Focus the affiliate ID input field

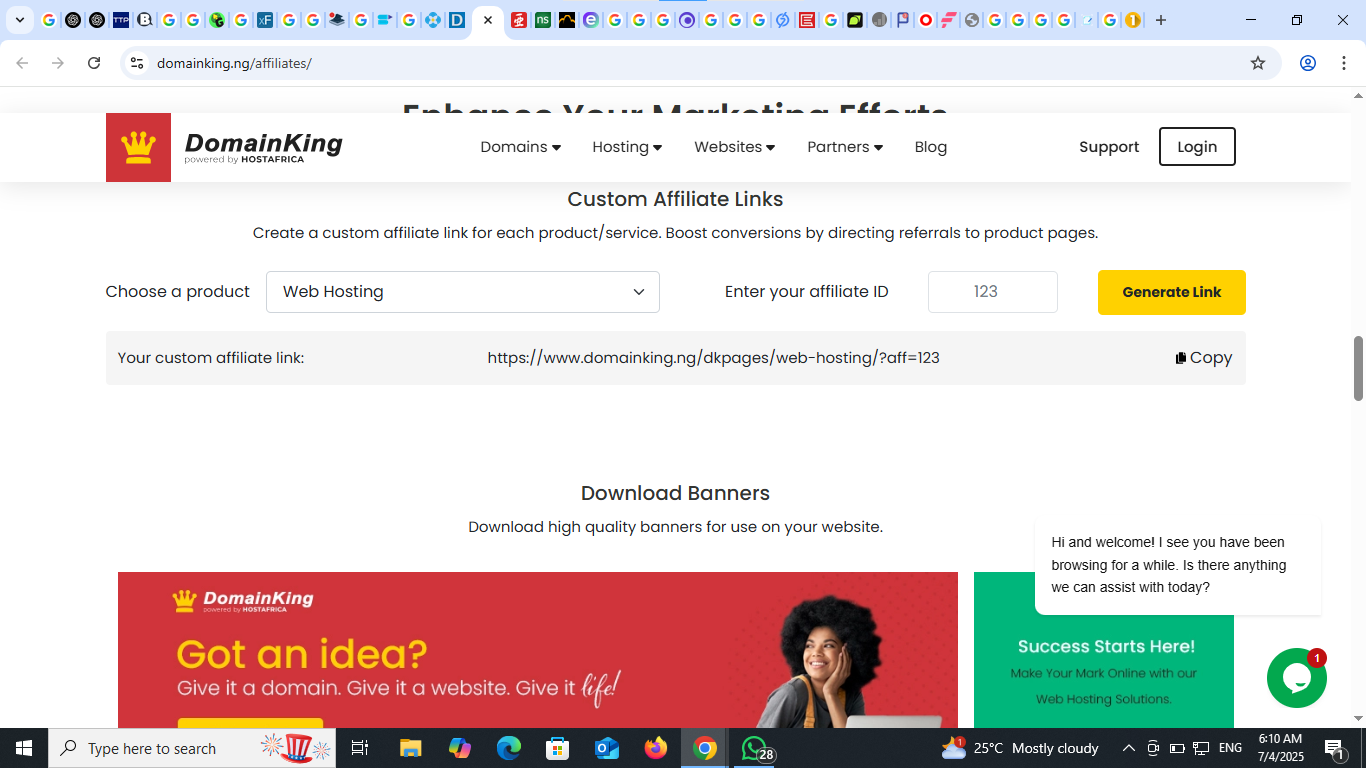pos(993,292)
